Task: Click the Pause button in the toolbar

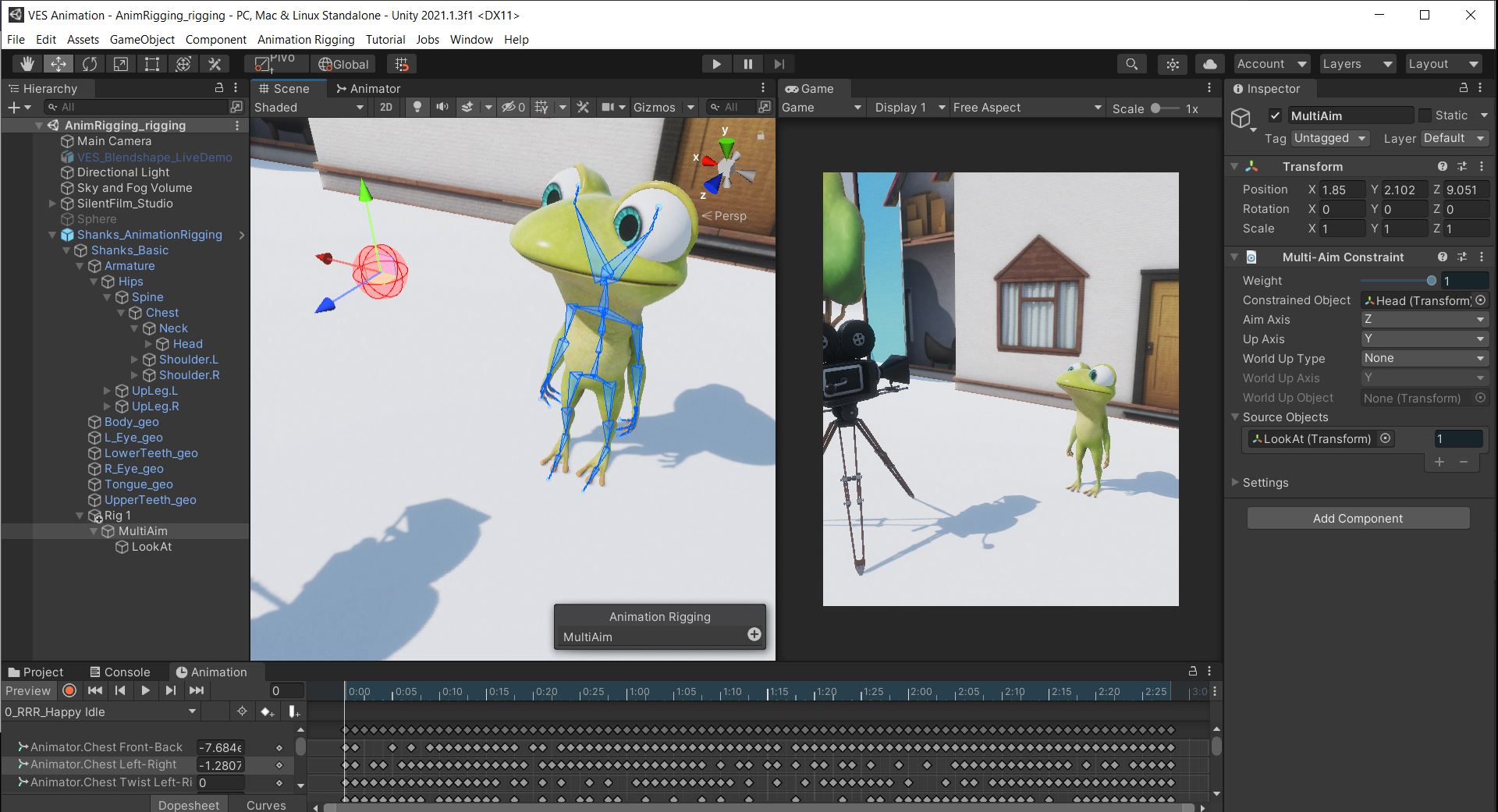Action: pyautogui.click(x=747, y=64)
